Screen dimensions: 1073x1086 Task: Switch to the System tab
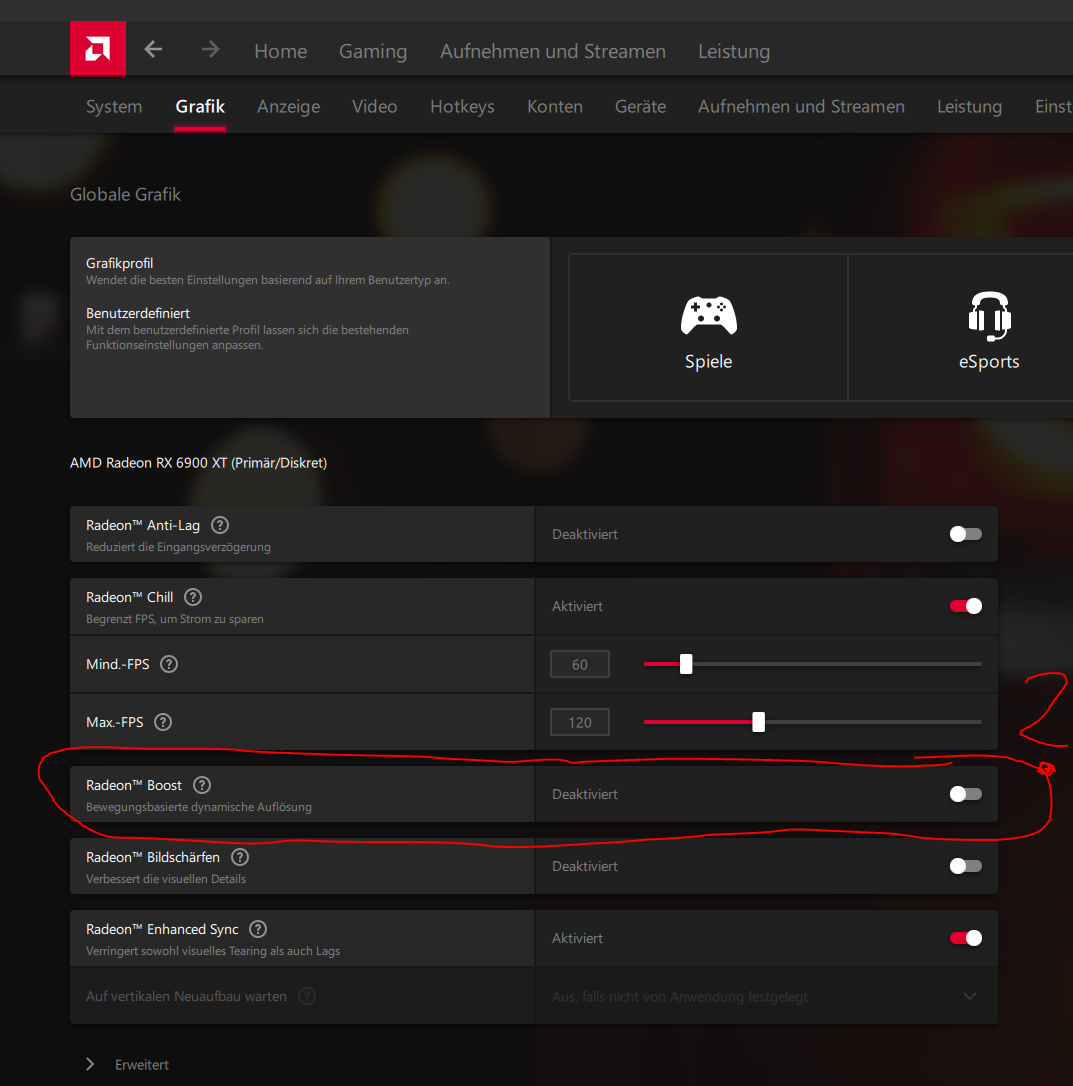tap(114, 107)
